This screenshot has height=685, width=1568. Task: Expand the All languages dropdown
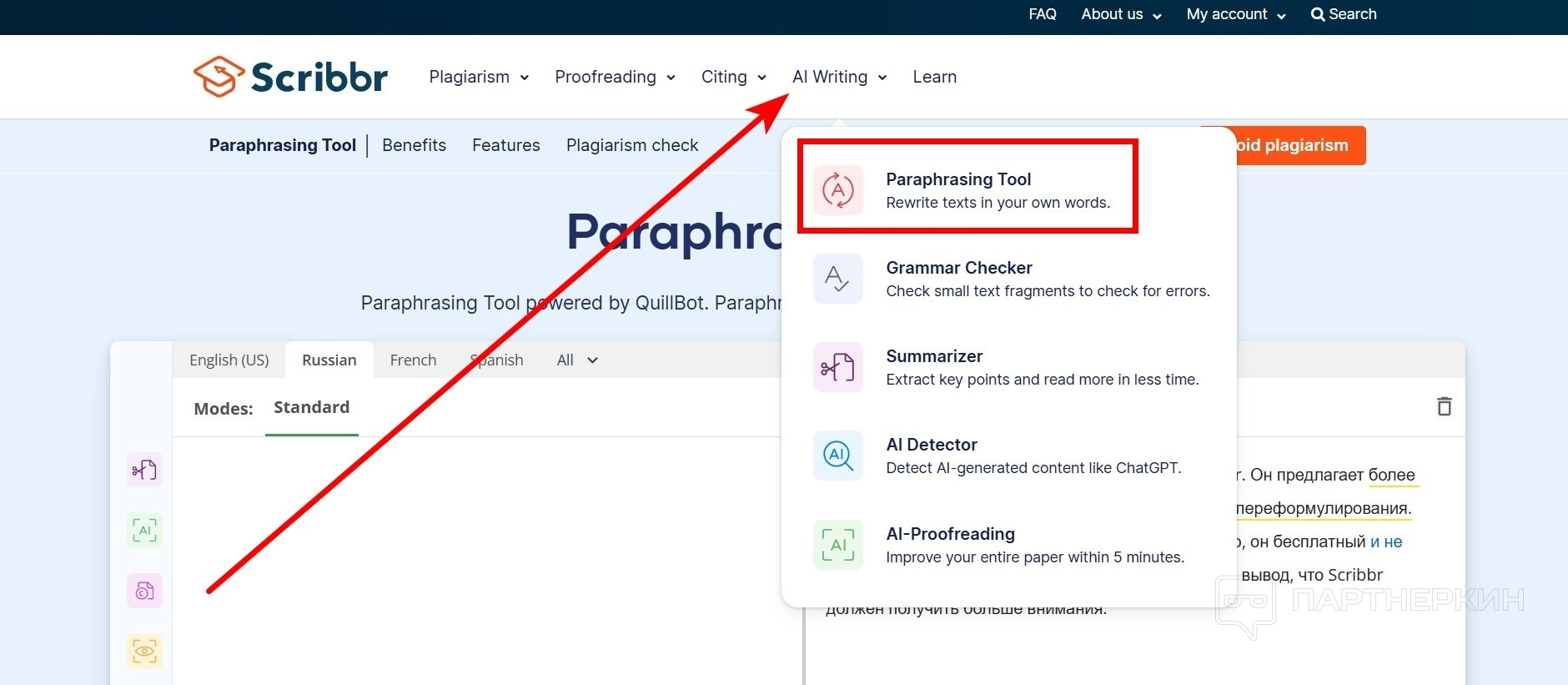577,360
